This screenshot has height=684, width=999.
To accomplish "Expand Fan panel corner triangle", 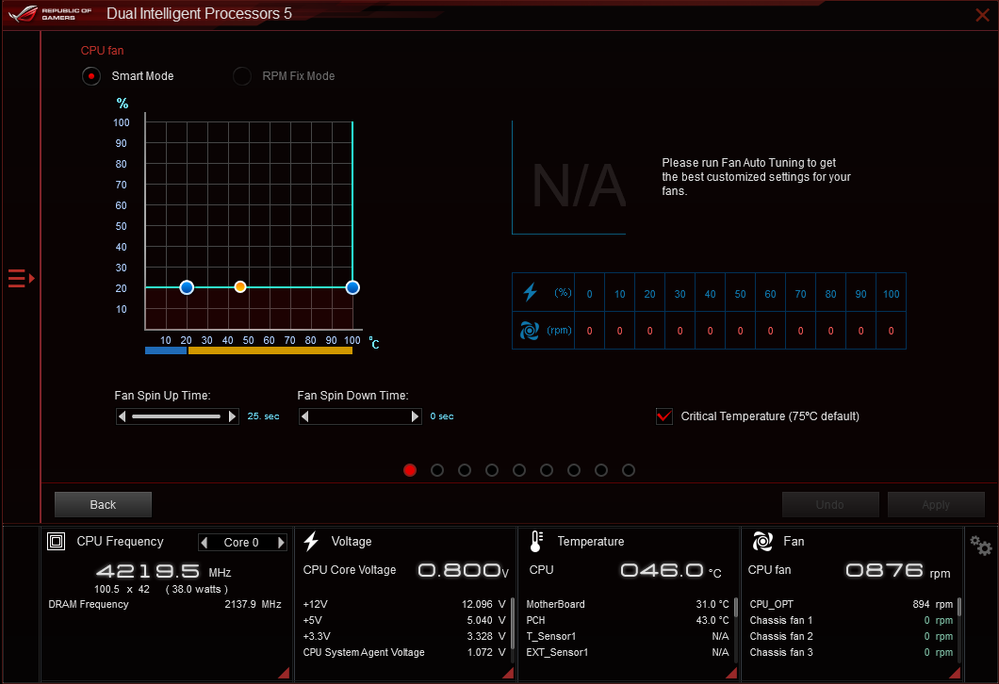I will click(x=955, y=673).
